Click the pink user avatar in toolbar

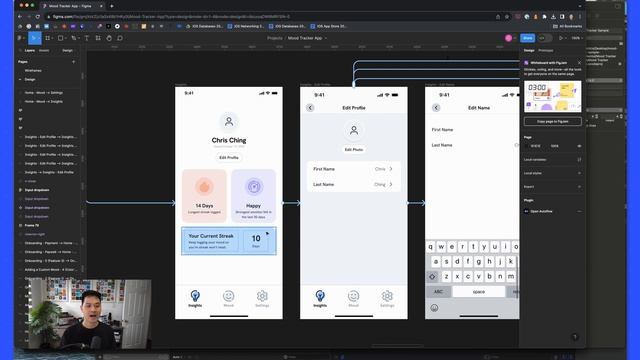pyautogui.click(x=508, y=38)
